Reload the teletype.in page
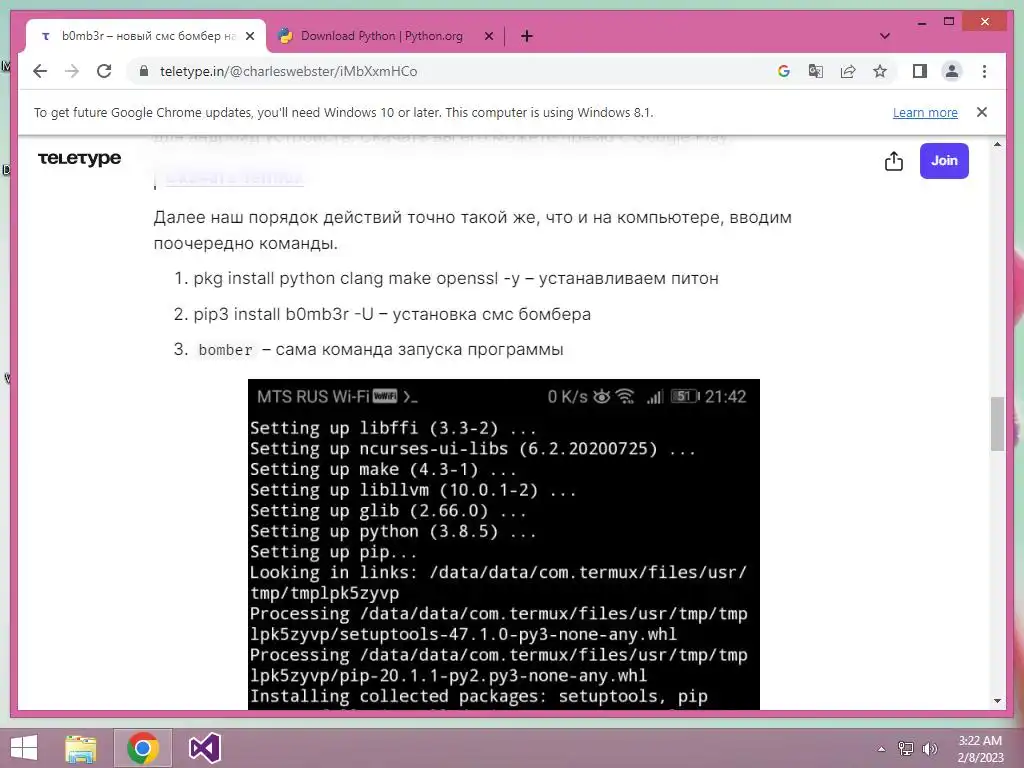 (x=104, y=71)
